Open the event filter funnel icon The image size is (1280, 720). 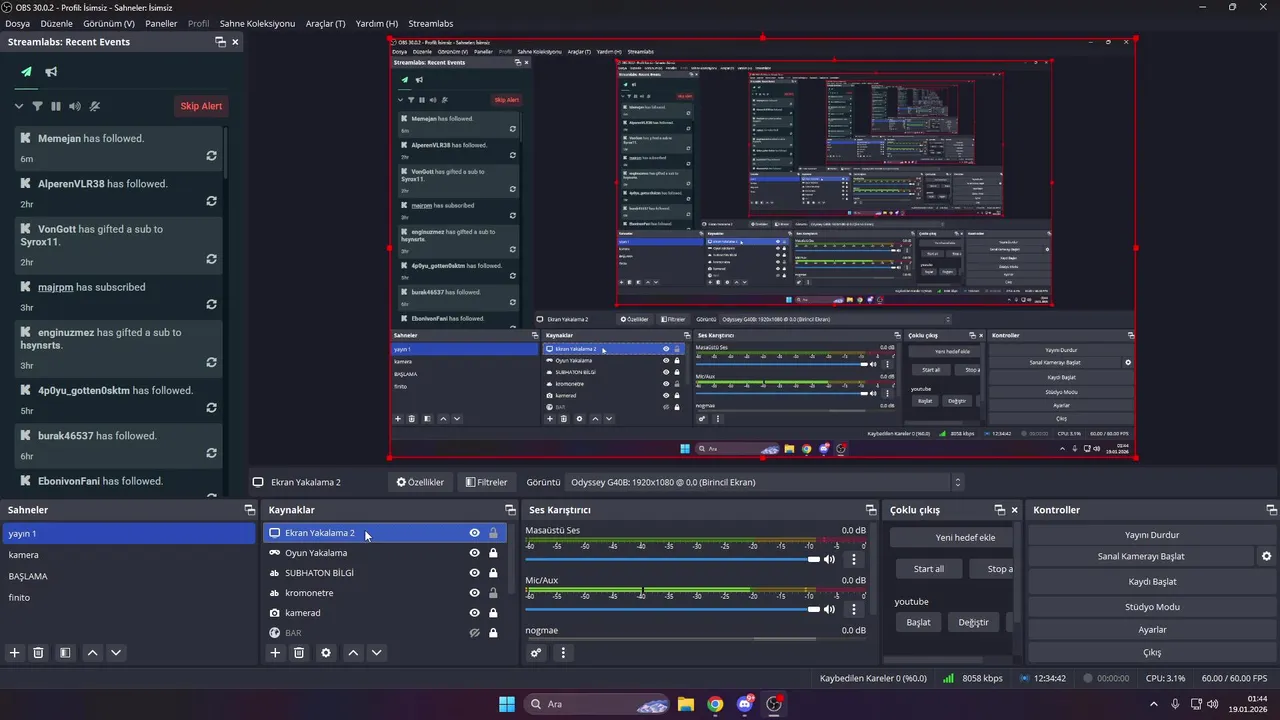coord(37,106)
